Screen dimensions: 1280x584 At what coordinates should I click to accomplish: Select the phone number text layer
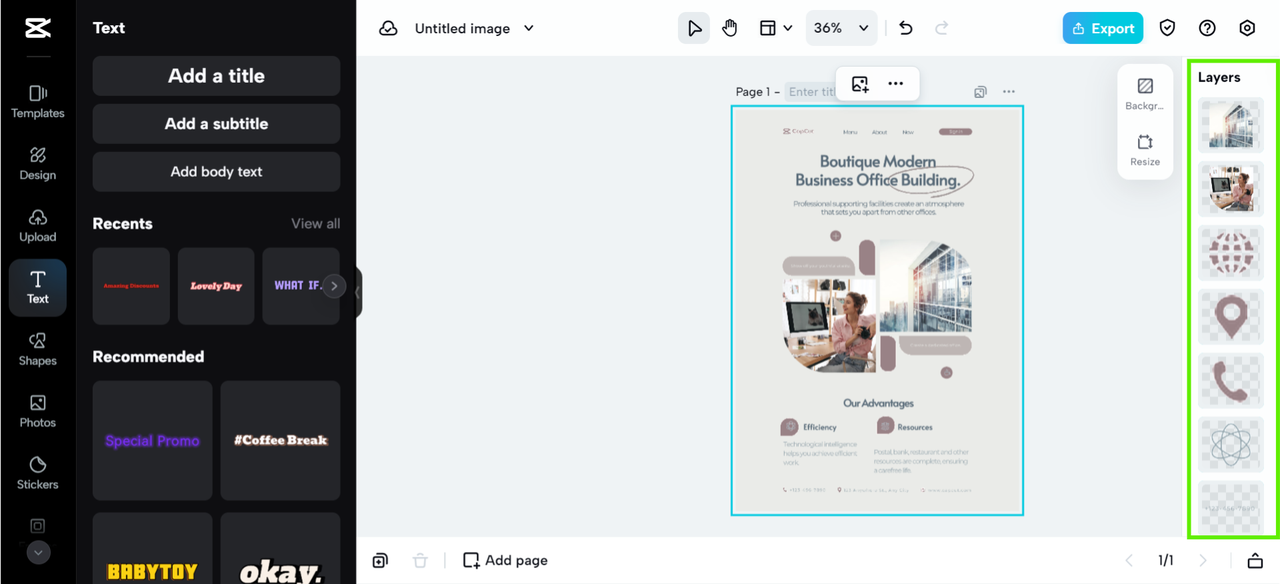point(1231,507)
